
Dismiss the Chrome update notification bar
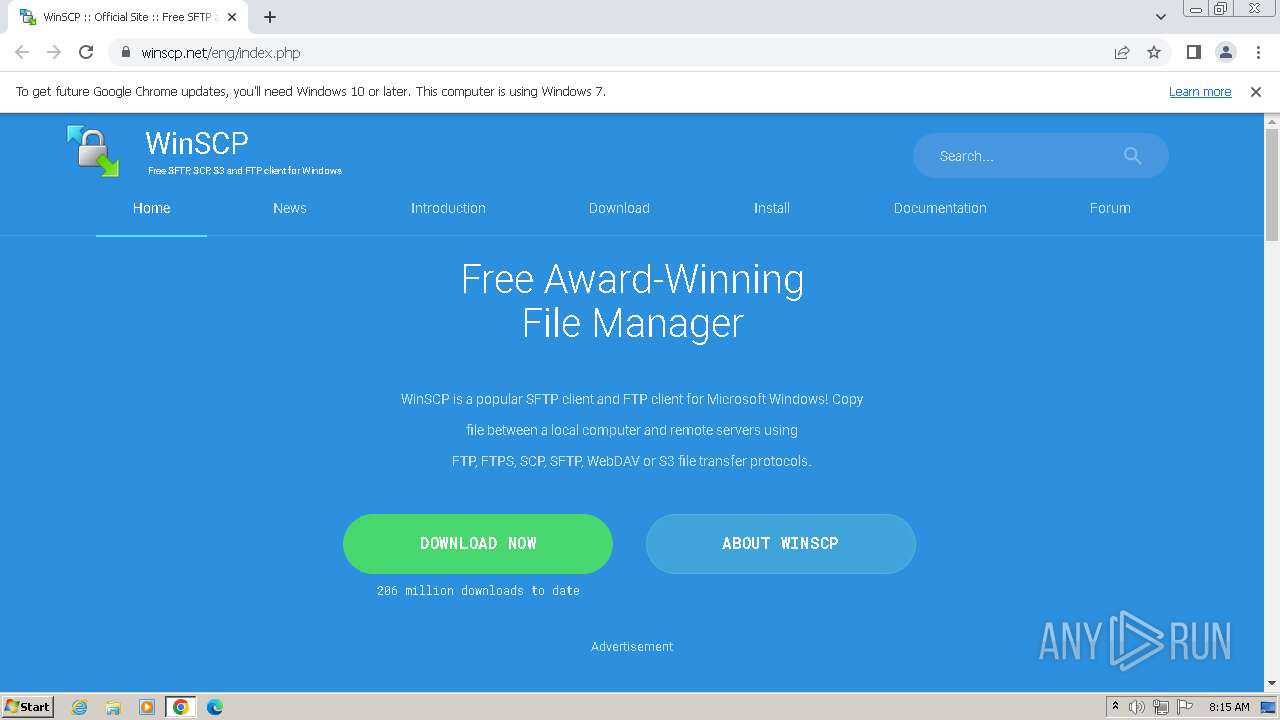[1256, 92]
